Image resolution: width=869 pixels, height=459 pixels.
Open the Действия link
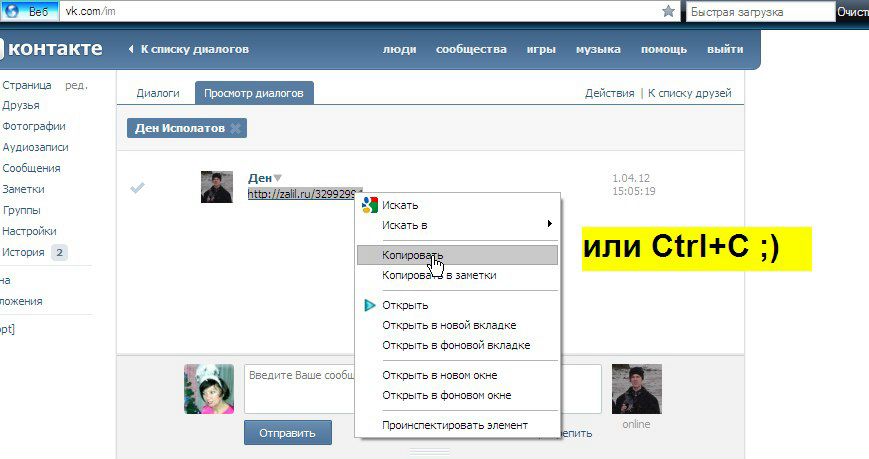(x=609, y=93)
